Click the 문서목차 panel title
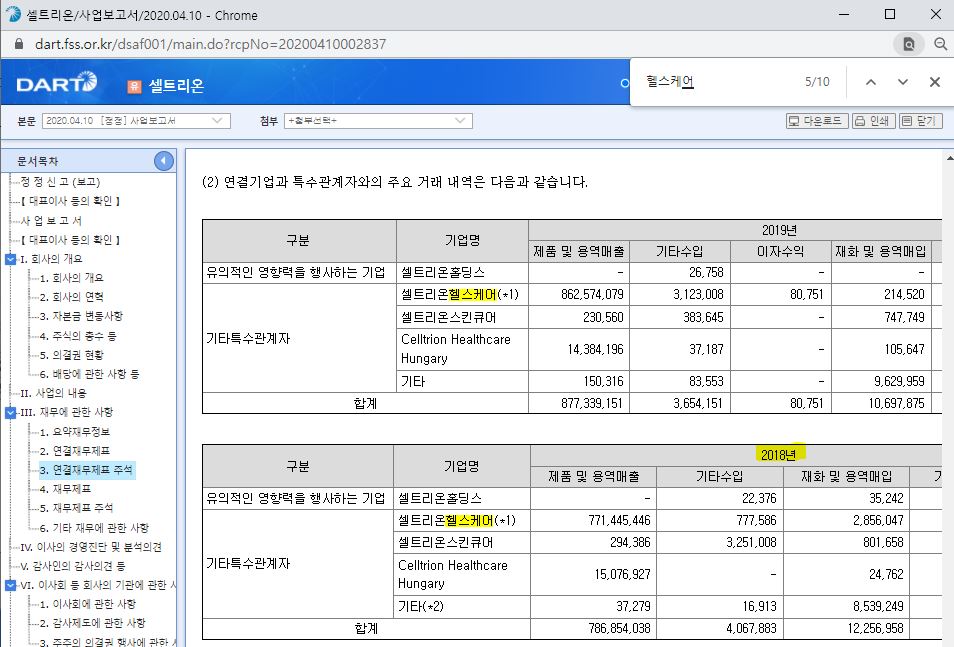Viewport: 954px width, 647px height. [38, 161]
